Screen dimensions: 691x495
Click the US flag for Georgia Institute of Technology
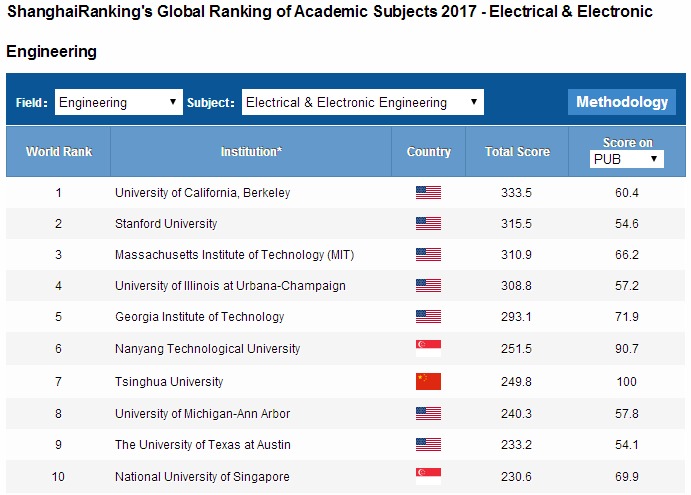(x=428, y=317)
